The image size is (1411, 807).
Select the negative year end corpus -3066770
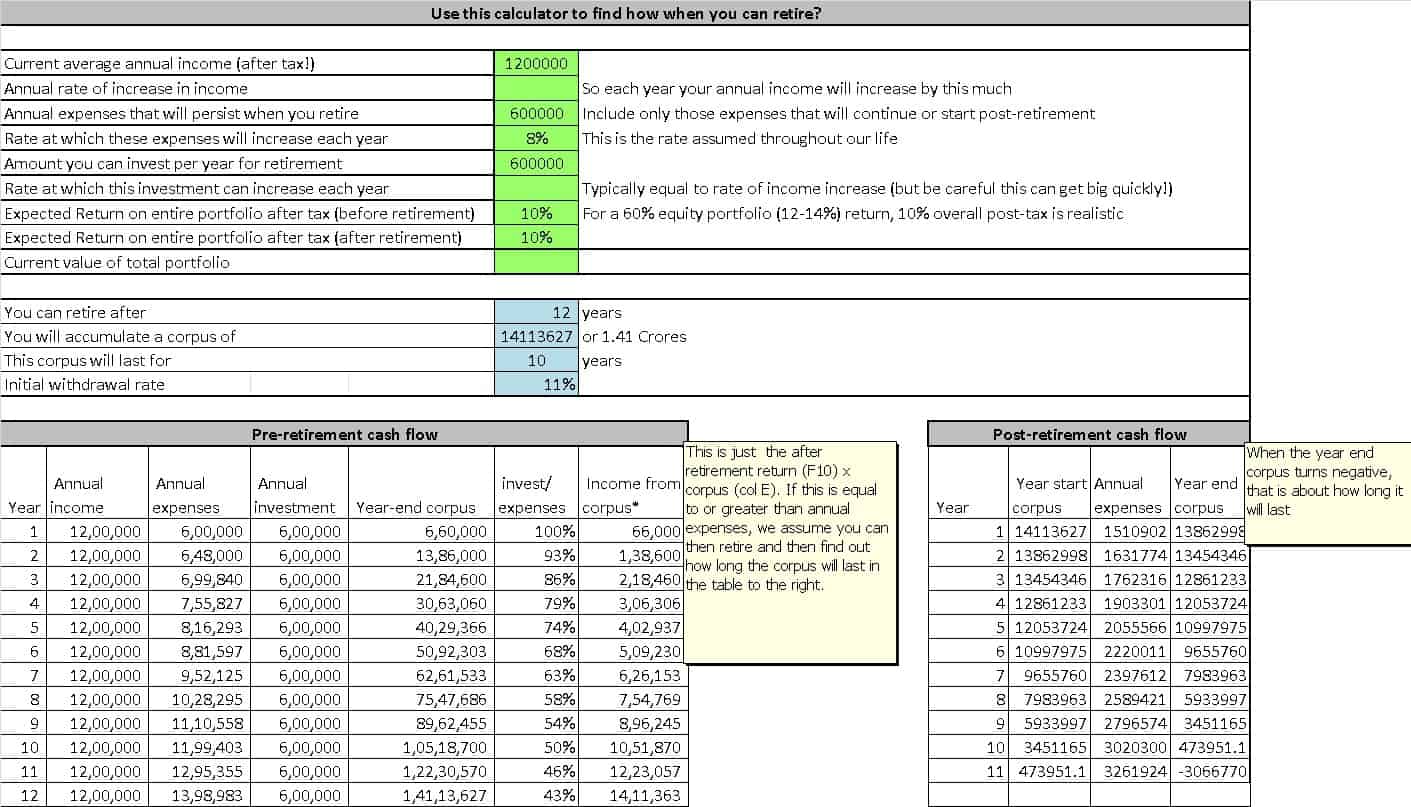pos(1210,771)
